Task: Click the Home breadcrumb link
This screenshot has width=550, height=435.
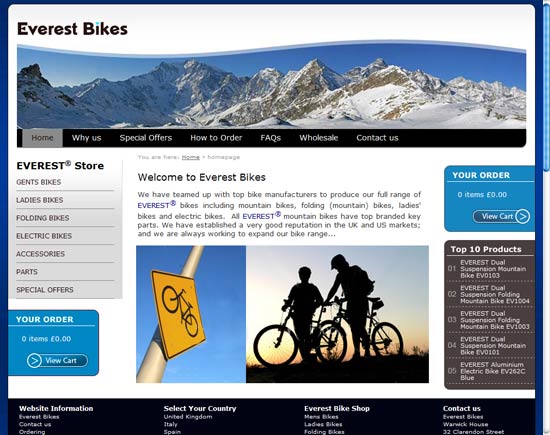Action: coord(190,157)
